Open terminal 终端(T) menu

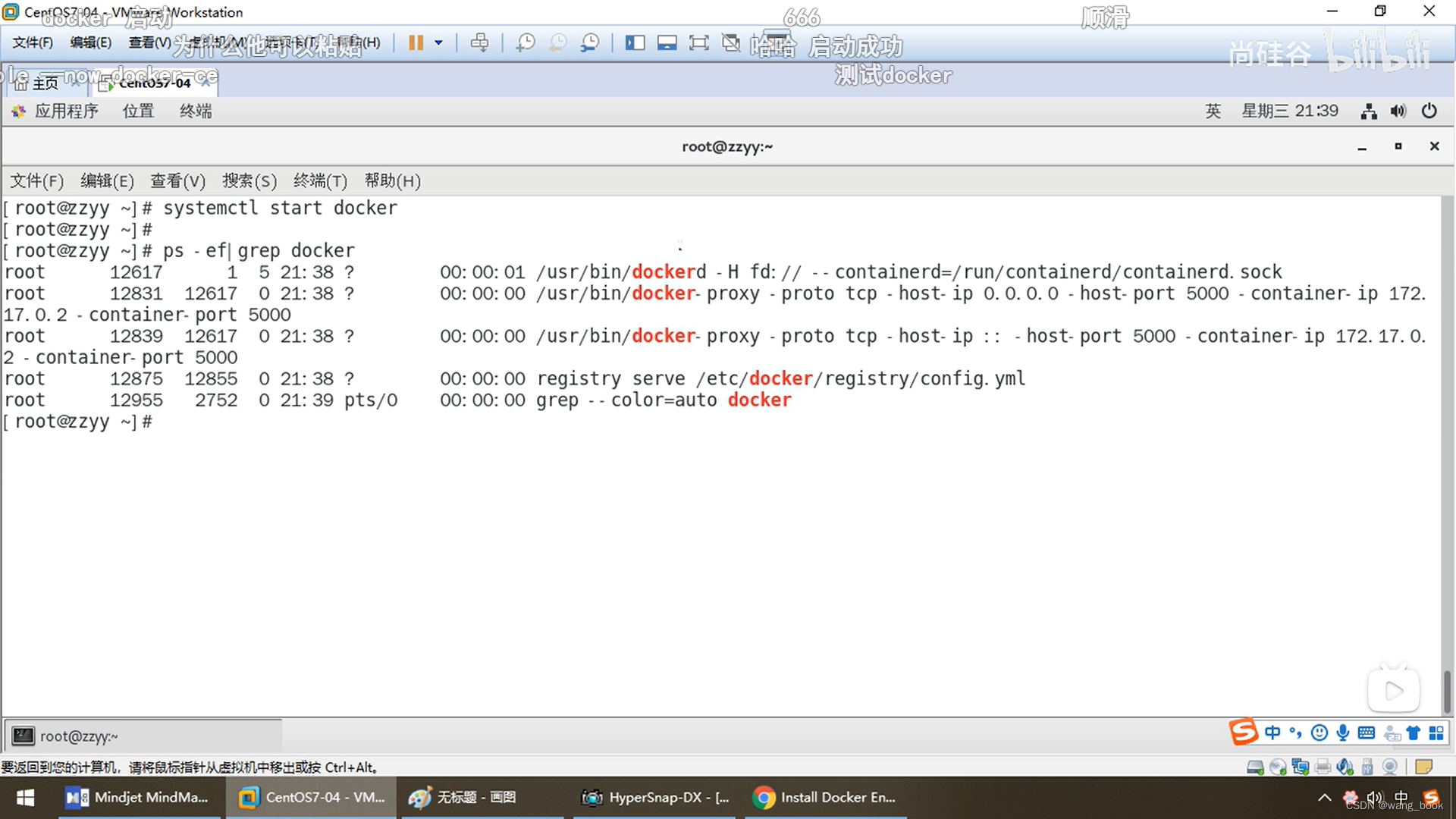[320, 181]
